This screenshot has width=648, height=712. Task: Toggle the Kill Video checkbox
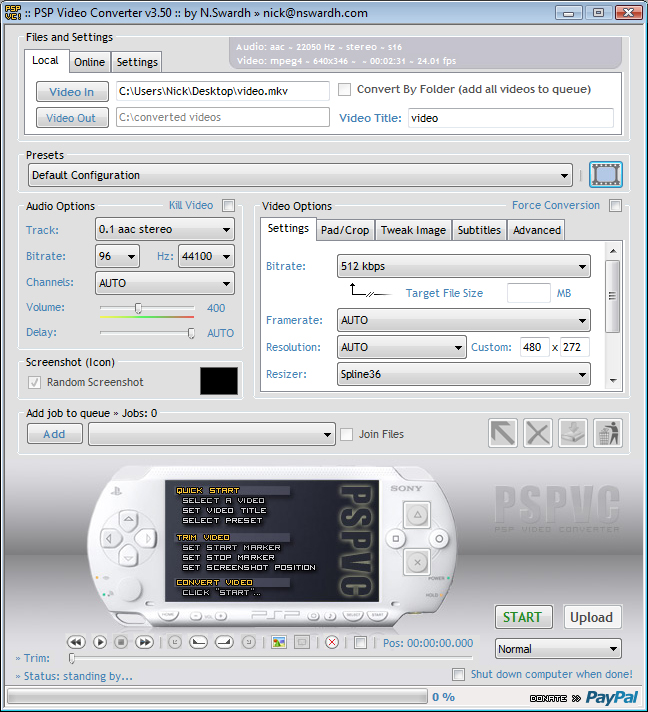(x=228, y=206)
